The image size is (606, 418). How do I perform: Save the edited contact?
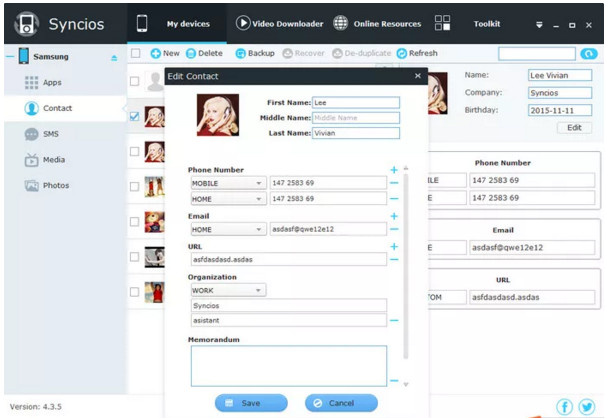coord(251,403)
